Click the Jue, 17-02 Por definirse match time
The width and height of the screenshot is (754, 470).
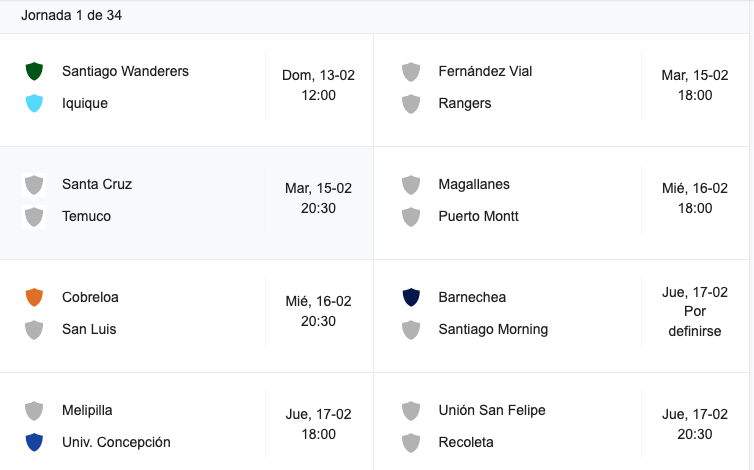coord(695,311)
